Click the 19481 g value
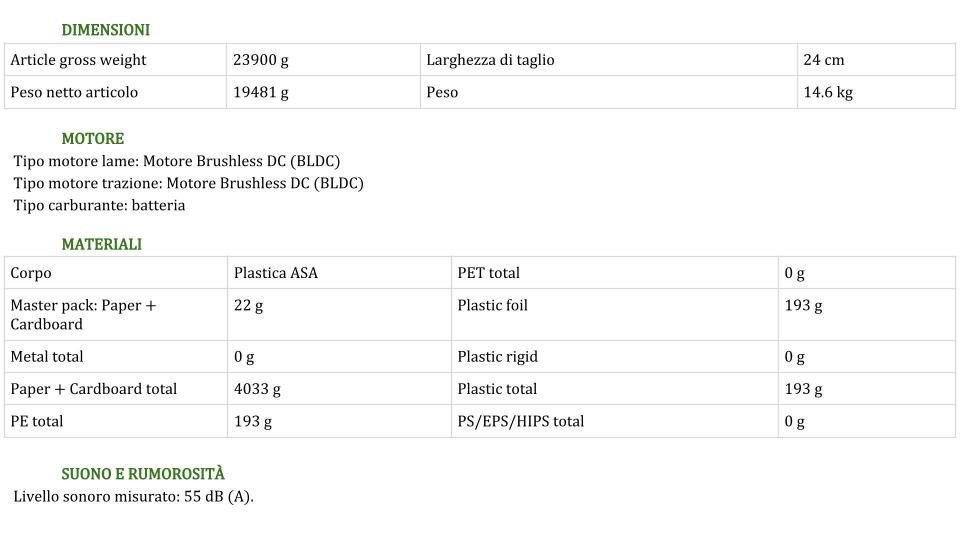 pos(261,92)
